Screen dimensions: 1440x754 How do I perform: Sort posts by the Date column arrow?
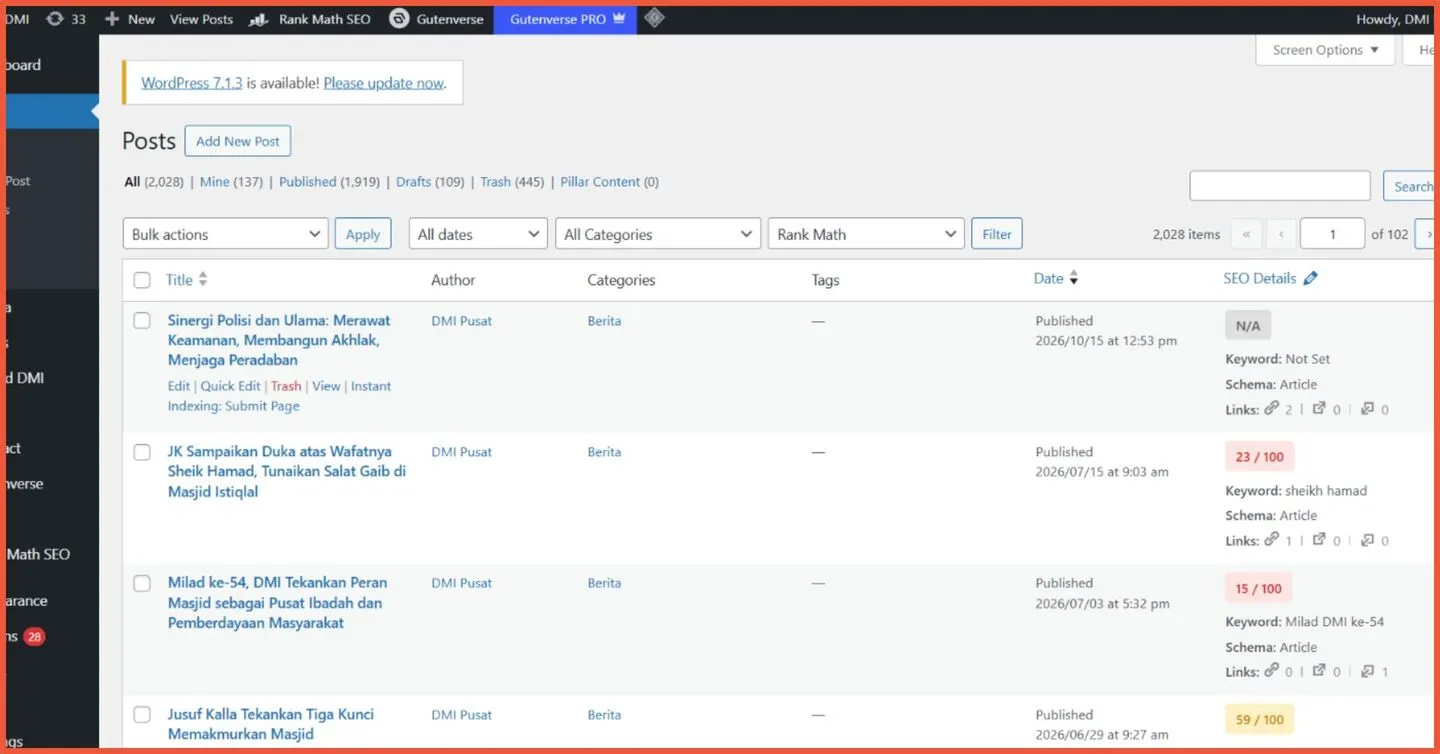1074,279
